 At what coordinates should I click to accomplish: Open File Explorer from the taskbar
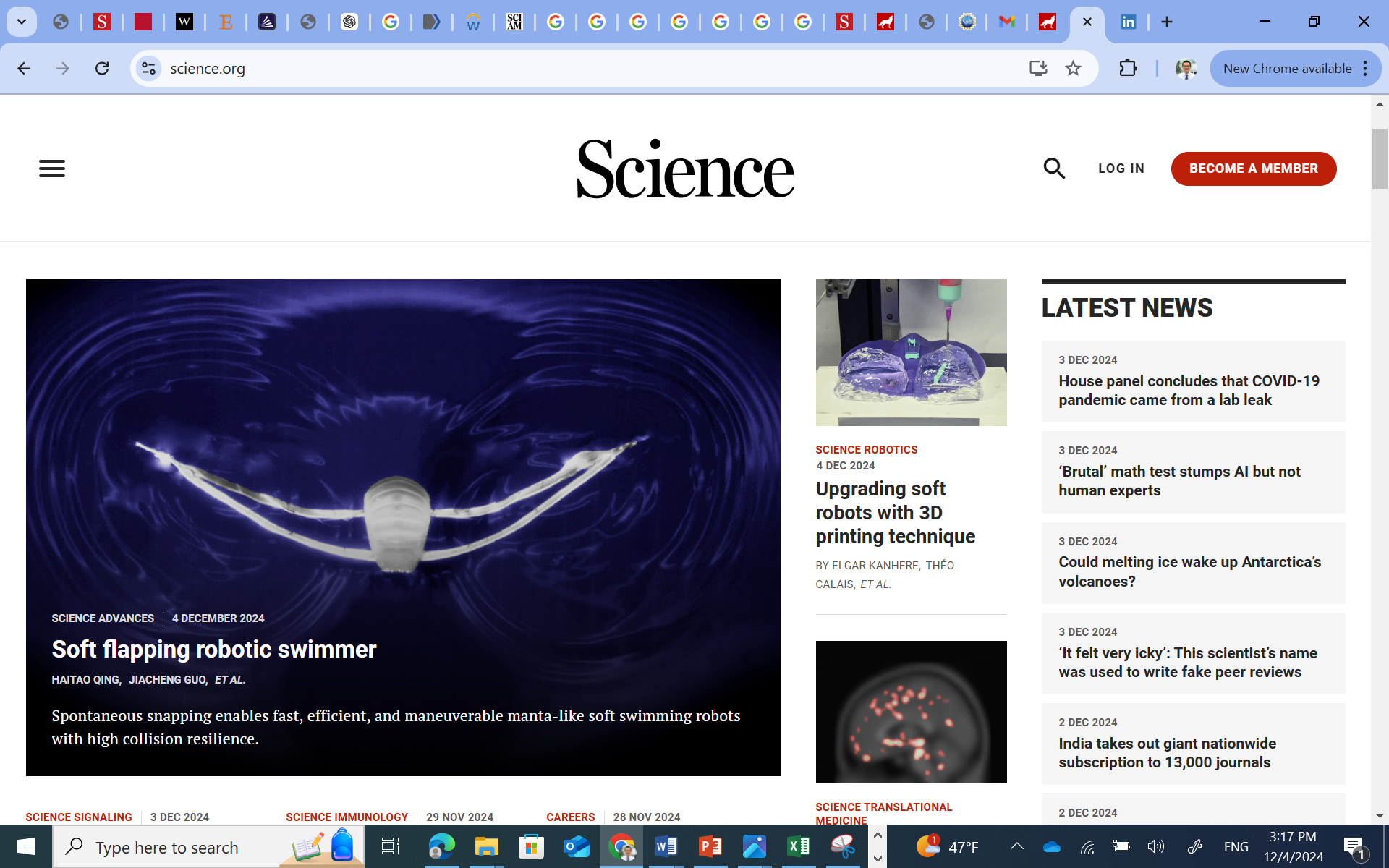click(x=486, y=846)
